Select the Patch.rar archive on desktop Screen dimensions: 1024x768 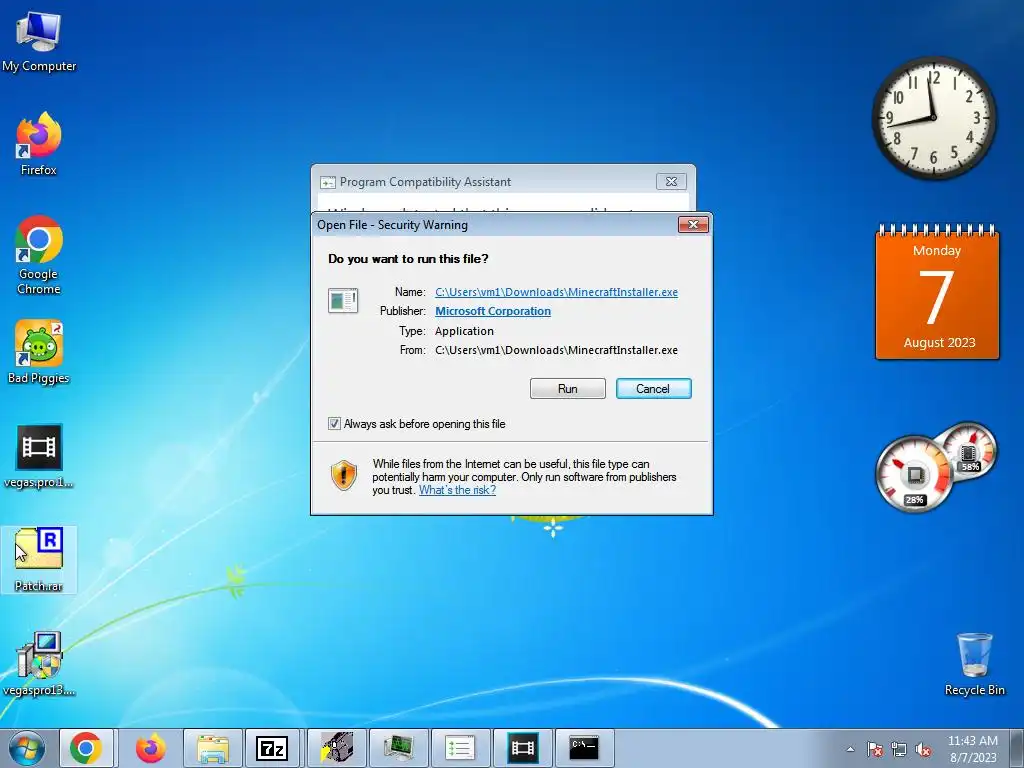[39, 559]
